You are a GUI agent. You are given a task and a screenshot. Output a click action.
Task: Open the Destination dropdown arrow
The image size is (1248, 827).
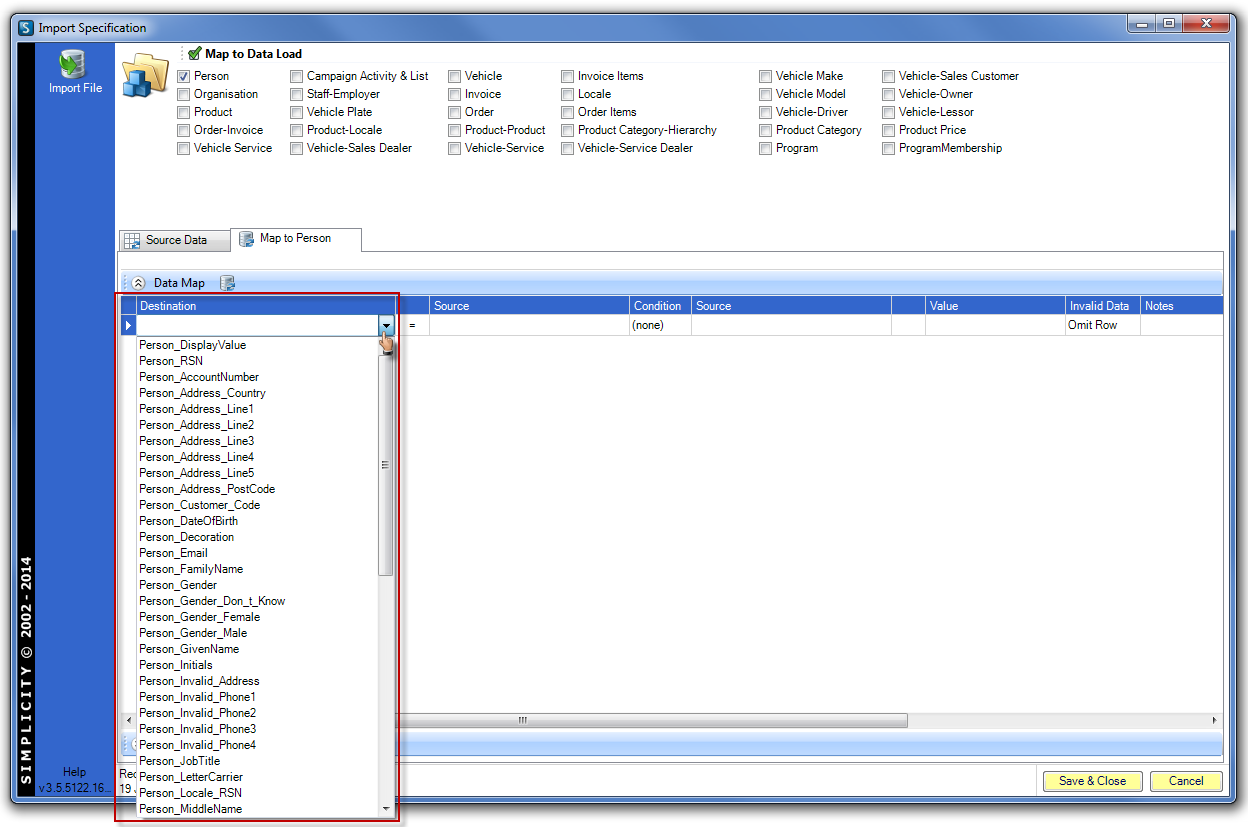386,325
